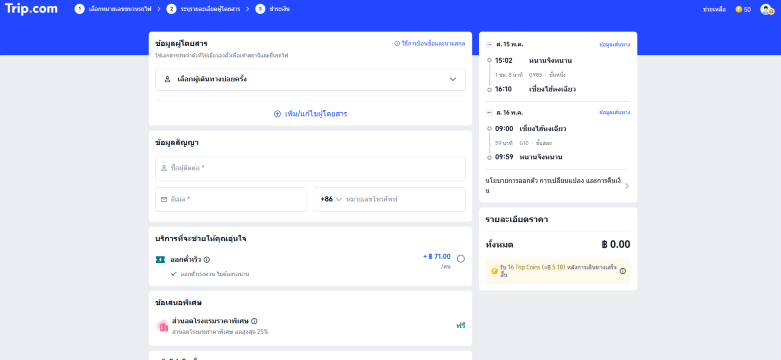Click the return arrow icon beside 16 Nov

tap(489, 113)
